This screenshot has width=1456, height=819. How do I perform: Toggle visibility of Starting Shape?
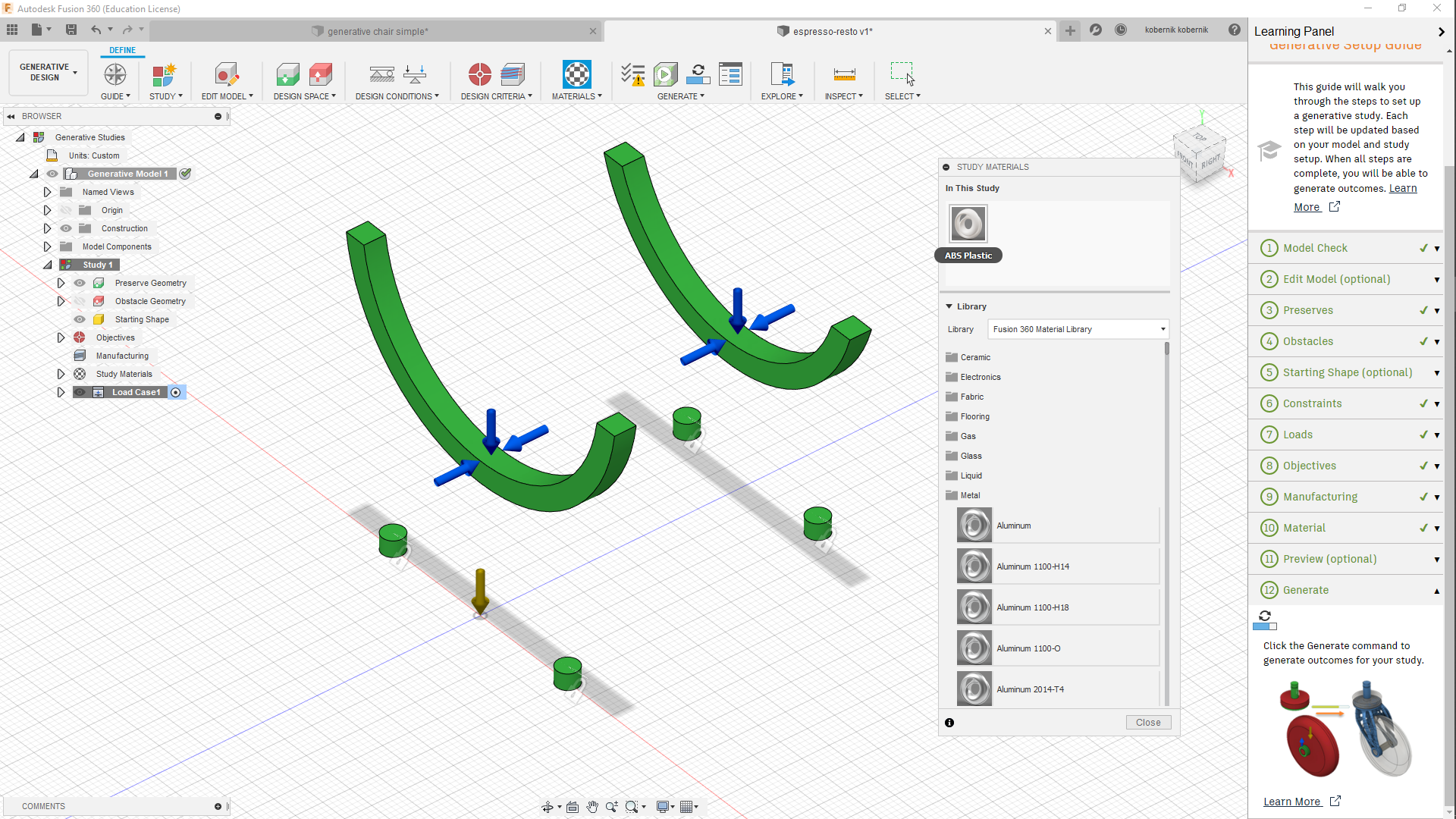point(79,319)
